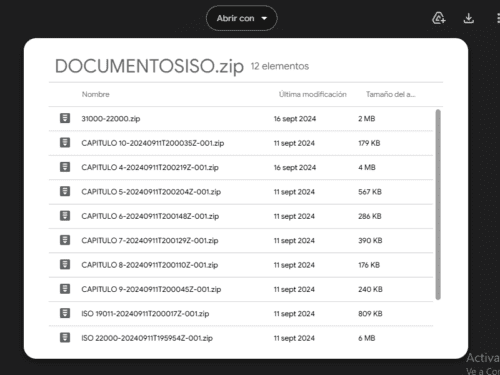Screen dimensions: 500x375
Task: Click the file icon next to CAPITULO 10 zip
Action: pos(65,142)
